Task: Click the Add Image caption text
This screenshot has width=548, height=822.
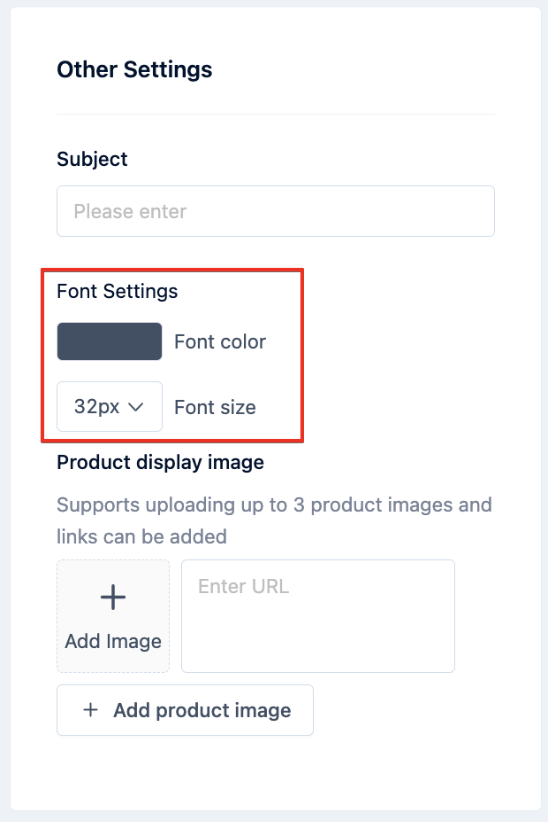Action: pyautogui.click(x=113, y=641)
